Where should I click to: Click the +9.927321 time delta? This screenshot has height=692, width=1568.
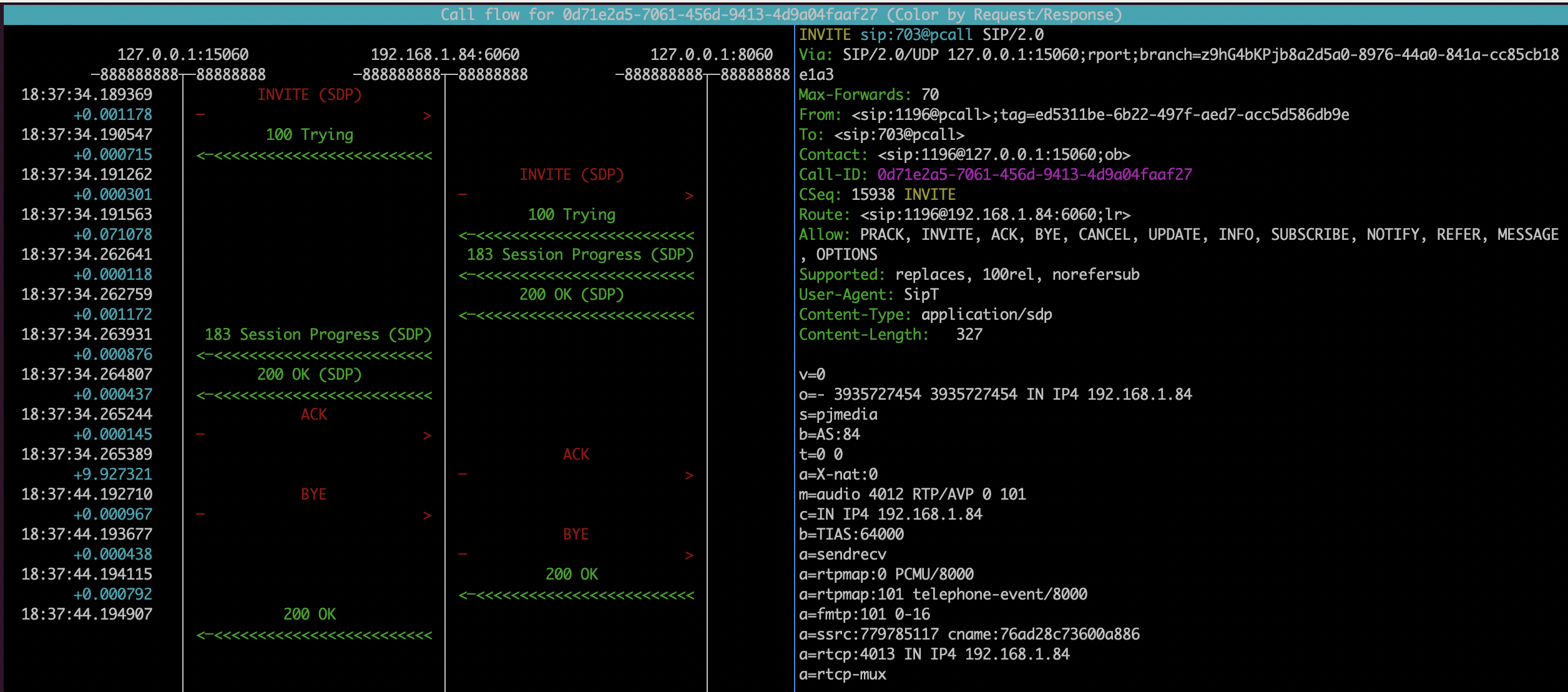click(x=112, y=475)
